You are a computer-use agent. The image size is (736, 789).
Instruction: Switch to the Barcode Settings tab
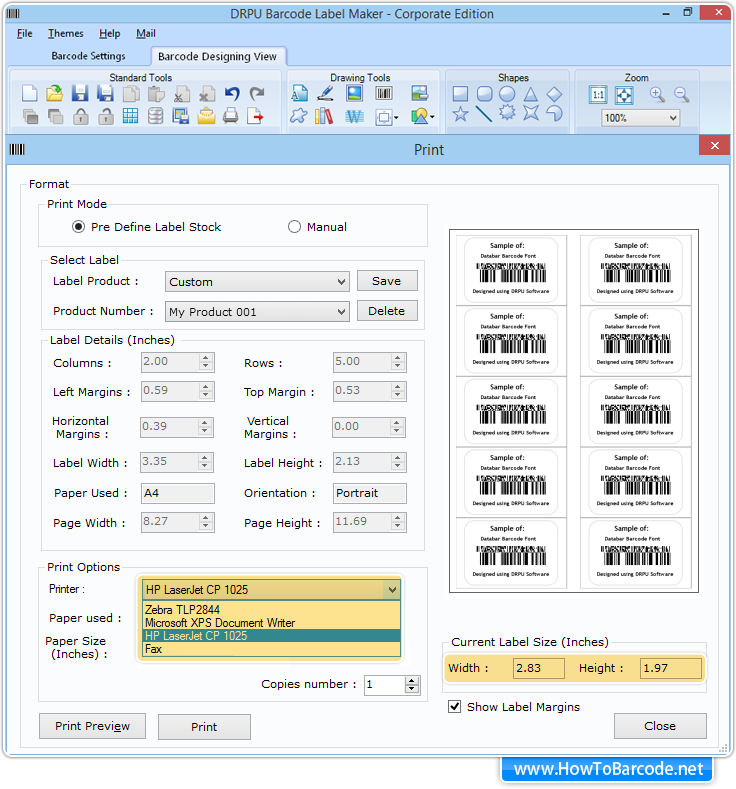point(88,56)
